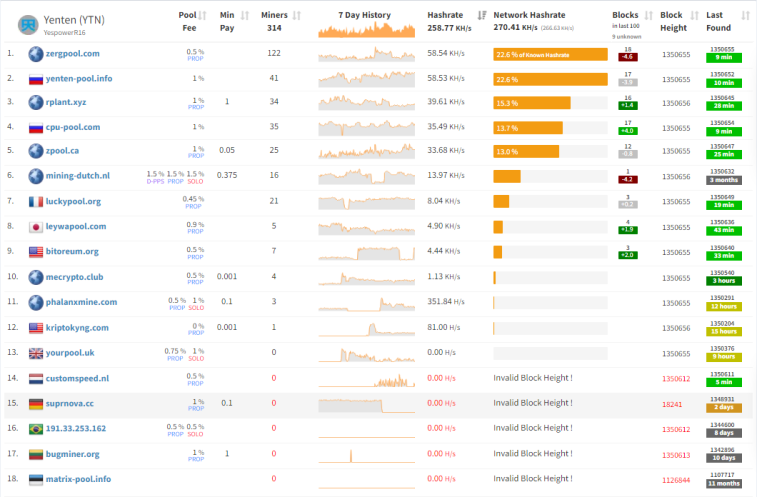This screenshot has height=497, width=757.
Task: Toggle sort on the Block Height column
Action: point(694,15)
